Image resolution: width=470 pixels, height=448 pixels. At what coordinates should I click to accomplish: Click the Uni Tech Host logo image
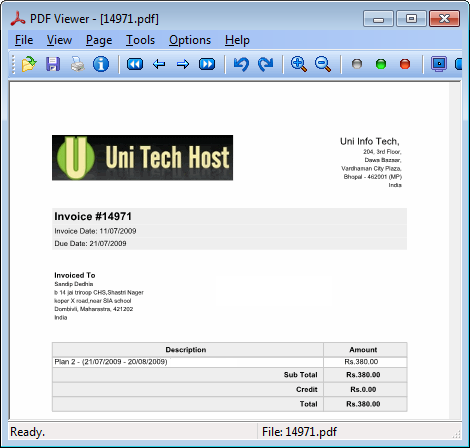[142, 158]
